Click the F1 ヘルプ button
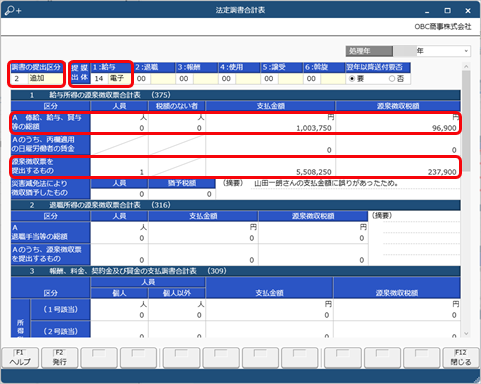Viewport: 481px width, 384px height. pos(20,358)
